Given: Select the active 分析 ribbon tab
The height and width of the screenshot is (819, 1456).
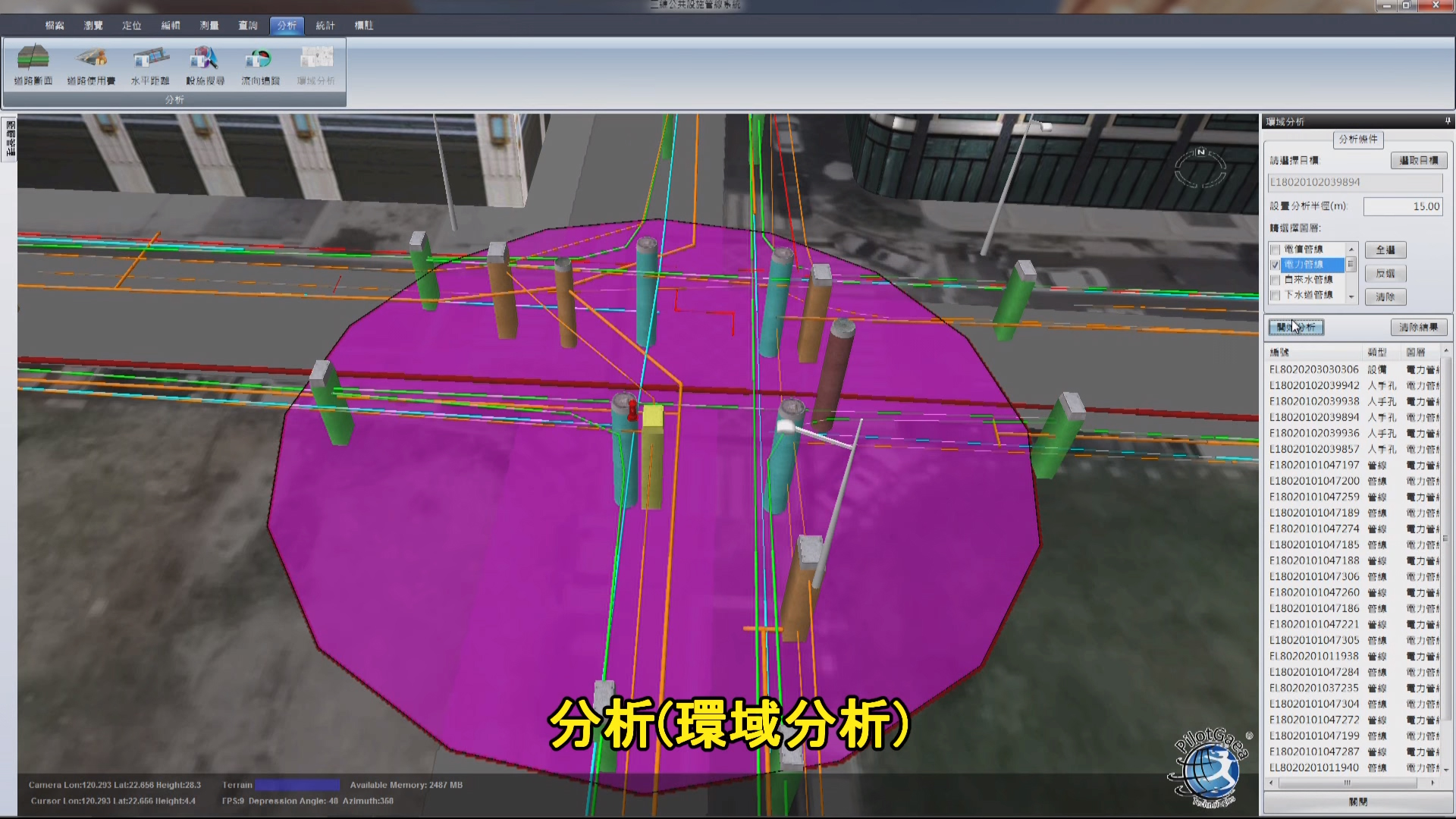Looking at the screenshot, I should 287,26.
